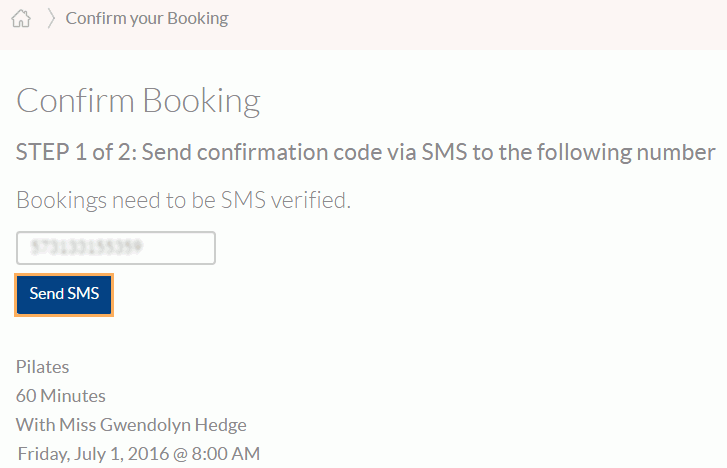The width and height of the screenshot is (727, 468).
Task: Click the word 'verified' in the note
Action: (x=311, y=200)
